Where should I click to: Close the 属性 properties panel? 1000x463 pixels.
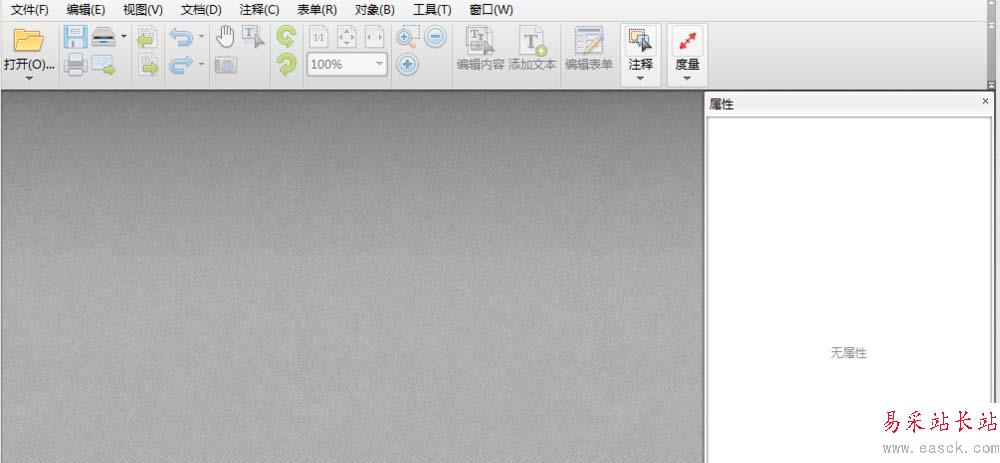985,101
